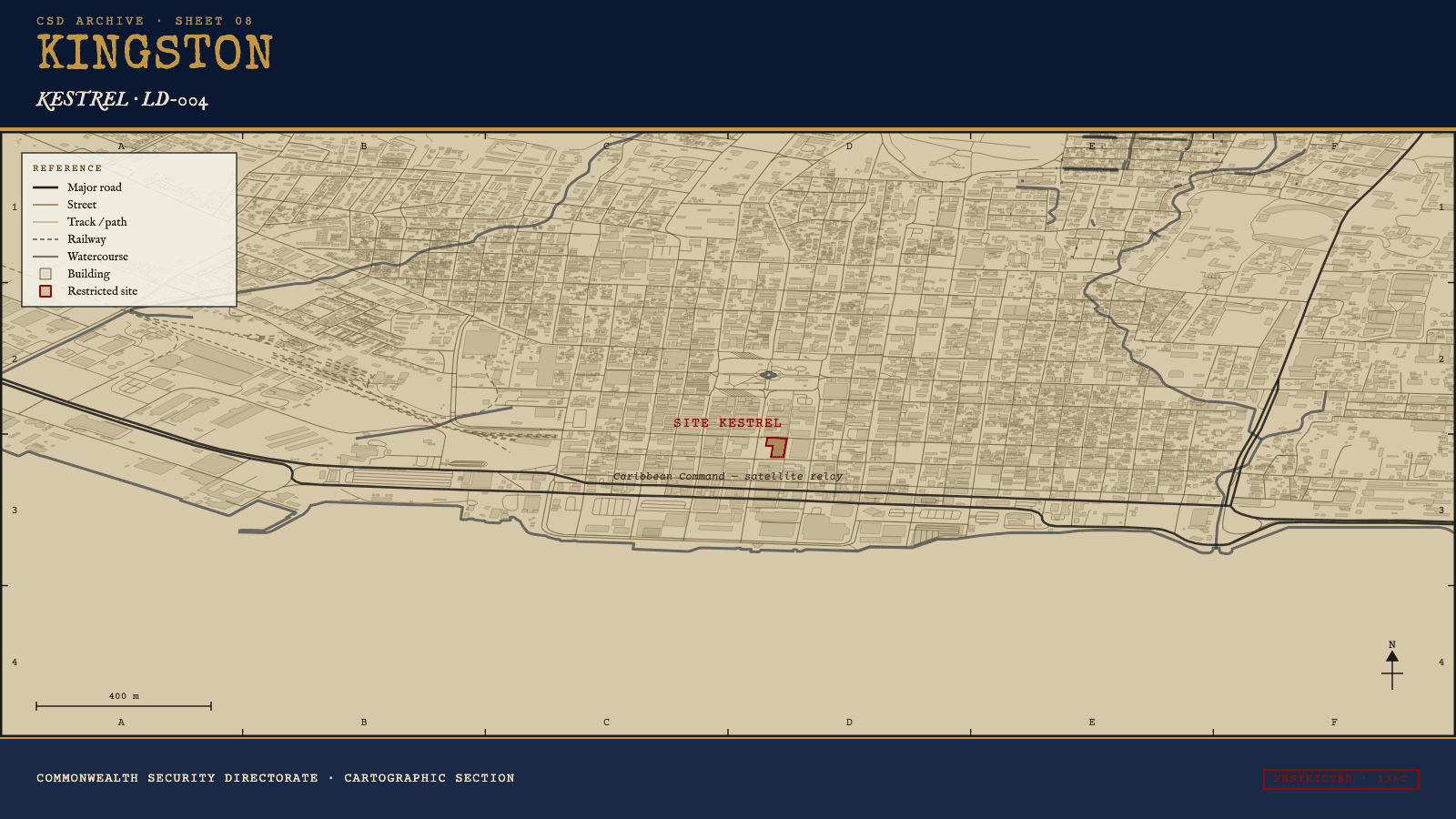Viewport: 1456px width, 819px height.
Task: Click the Major road legend line
Action: point(45,187)
